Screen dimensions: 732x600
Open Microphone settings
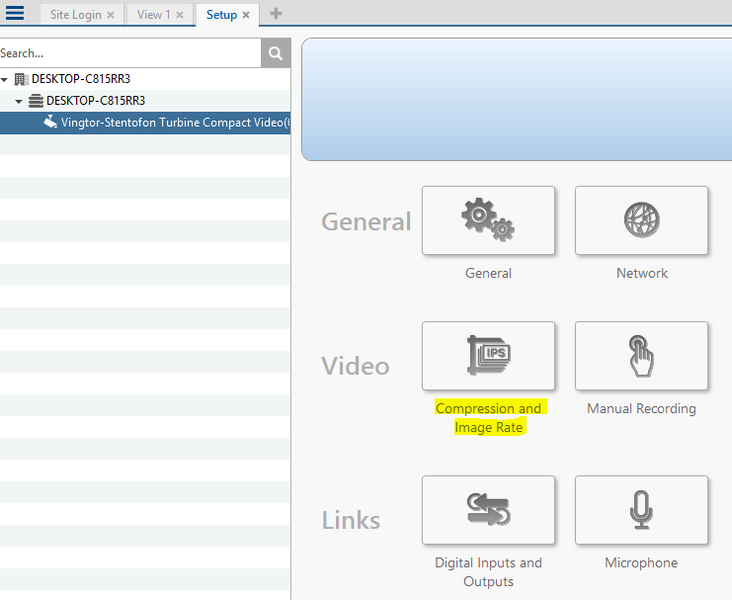641,510
